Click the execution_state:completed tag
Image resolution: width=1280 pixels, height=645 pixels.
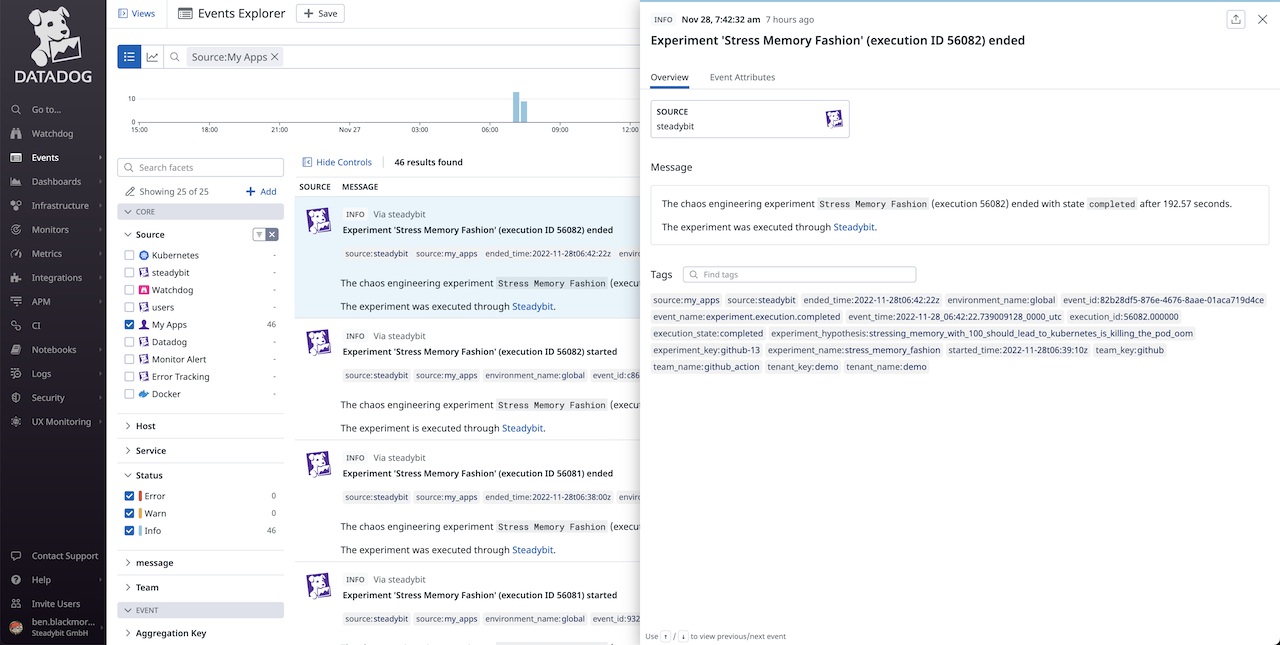708,333
